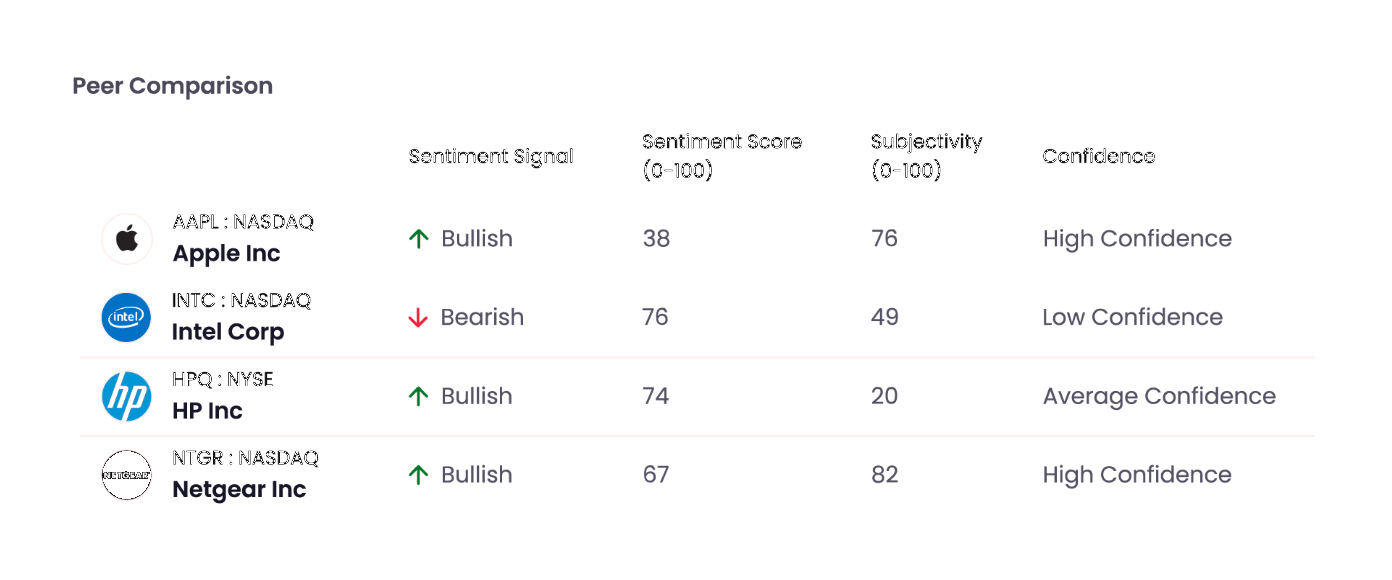Click Intel's red bearish down arrow
Viewport: 1392px width, 580px height.
418,318
